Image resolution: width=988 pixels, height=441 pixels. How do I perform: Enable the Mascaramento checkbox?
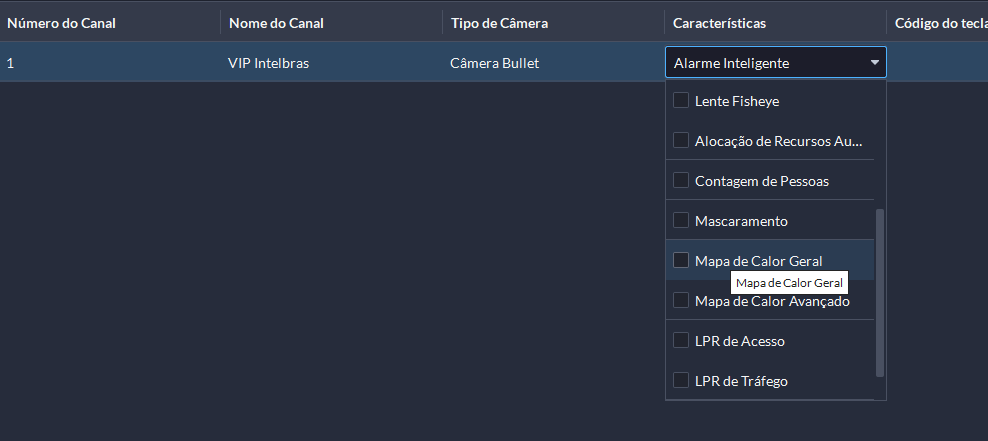(681, 220)
